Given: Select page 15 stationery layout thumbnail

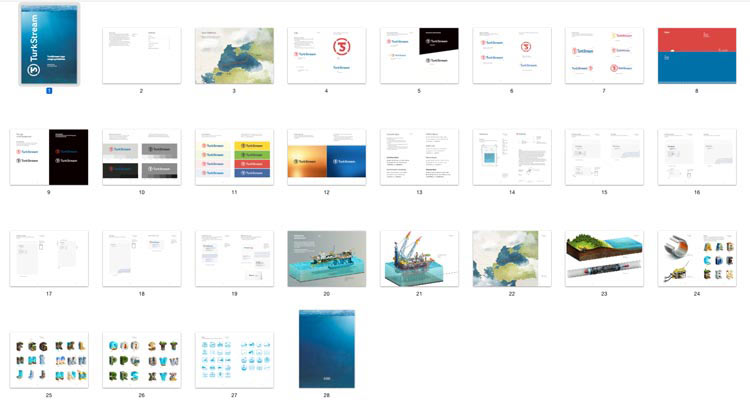Looking at the screenshot, I should [x=604, y=157].
